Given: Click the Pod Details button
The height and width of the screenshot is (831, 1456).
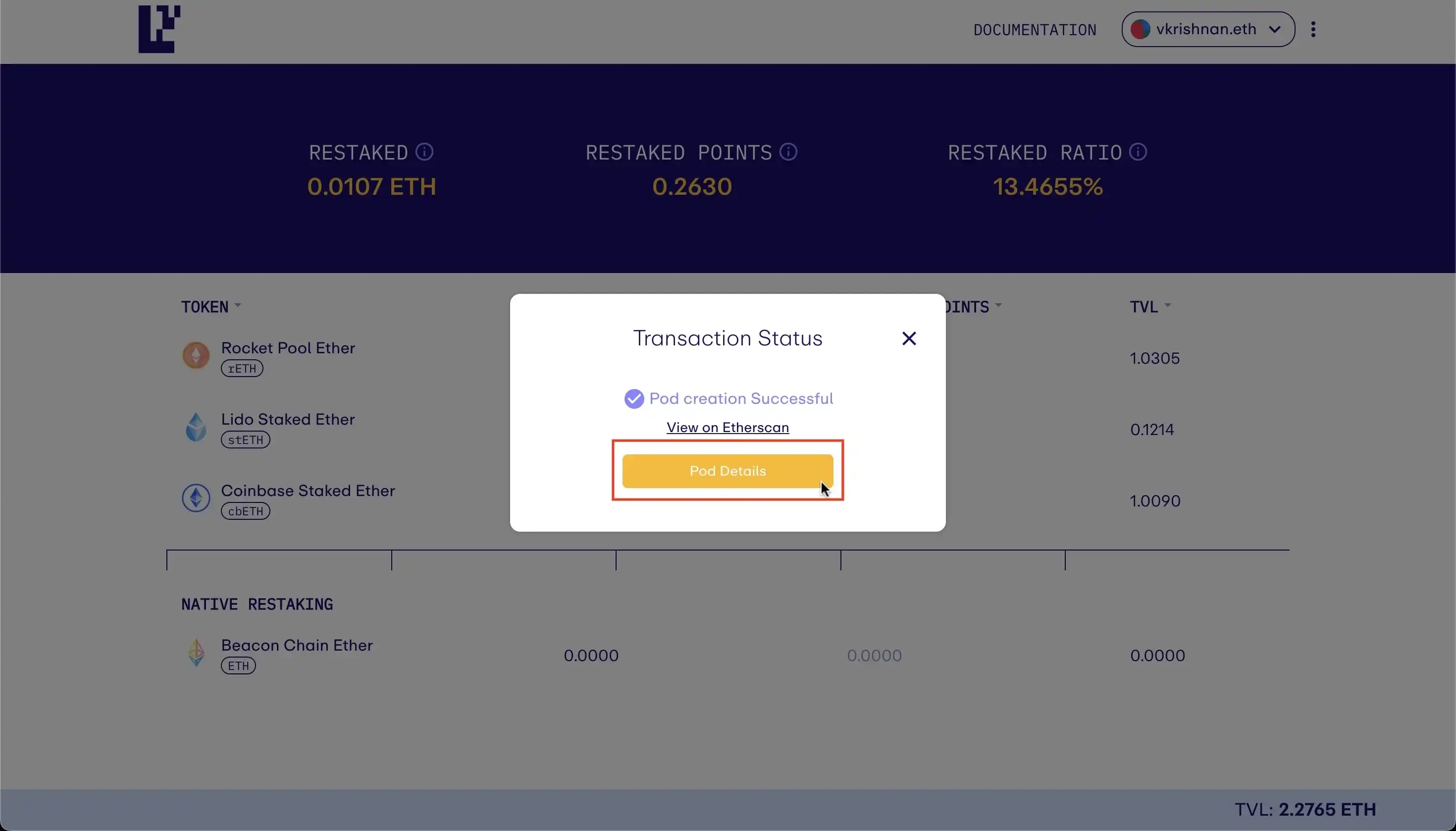Looking at the screenshot, I should 727,471.
